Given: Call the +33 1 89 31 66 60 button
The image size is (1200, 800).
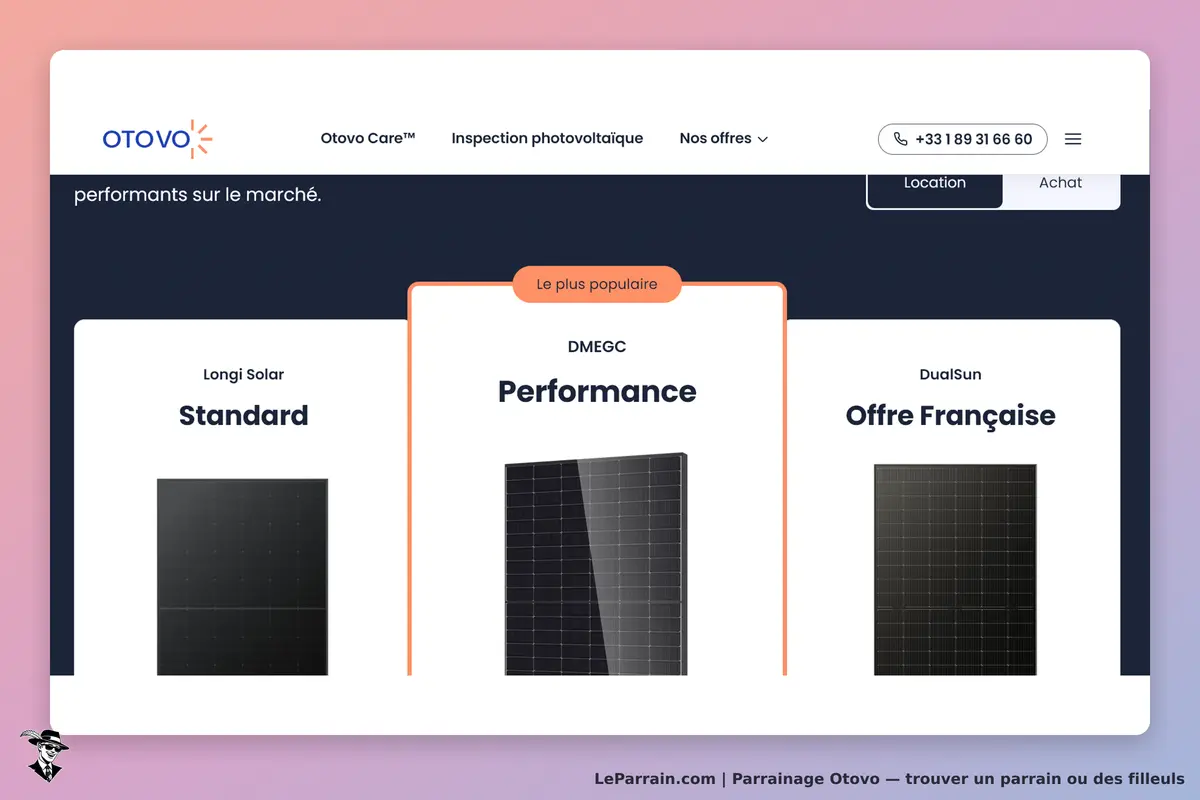Looking at the screenshot, I should point(962,139).
